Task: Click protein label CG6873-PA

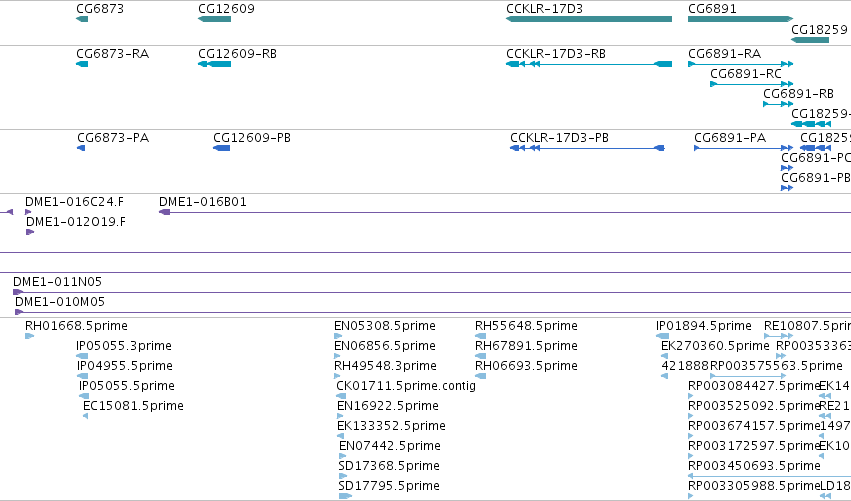Action: 113,138
